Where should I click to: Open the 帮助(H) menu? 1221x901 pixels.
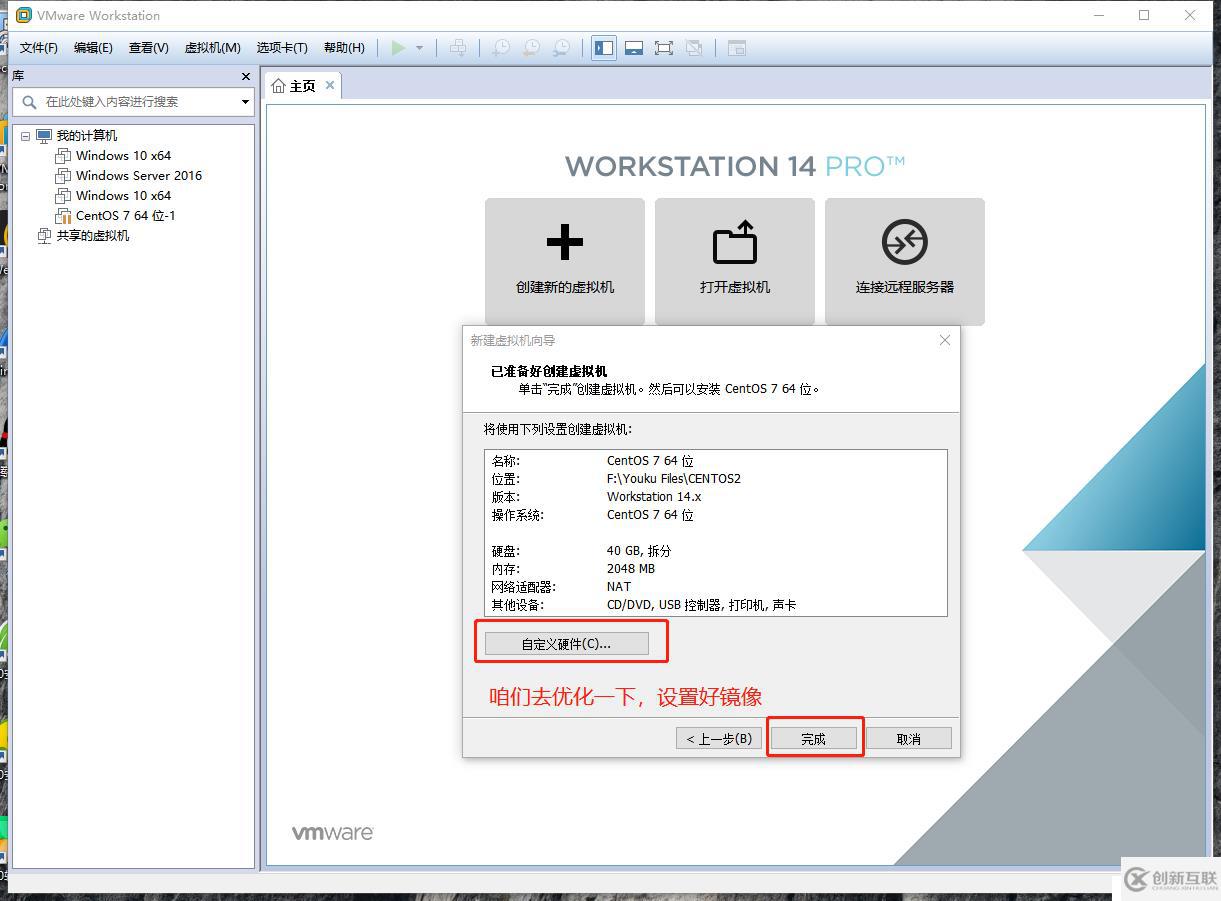click(x=344, y=48)
